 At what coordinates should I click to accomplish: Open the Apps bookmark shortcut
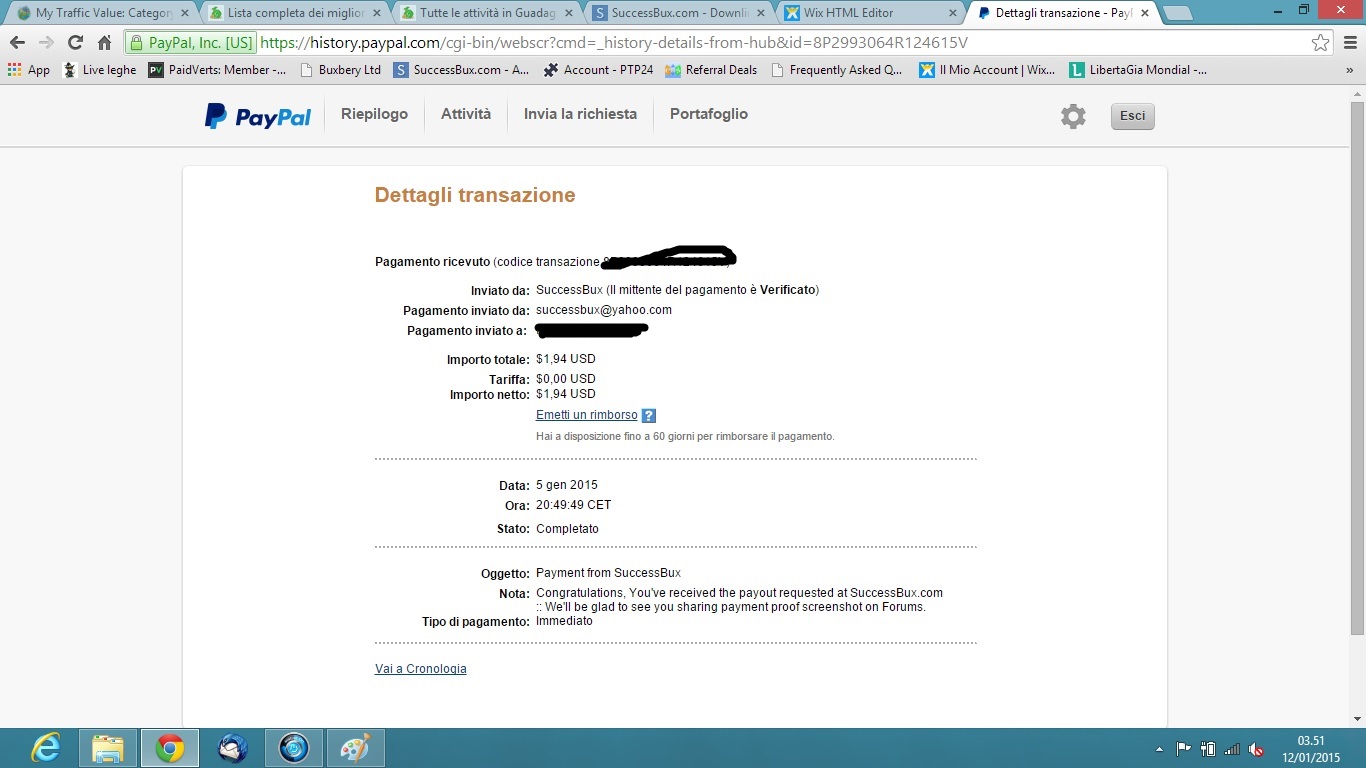coord(28,70)
